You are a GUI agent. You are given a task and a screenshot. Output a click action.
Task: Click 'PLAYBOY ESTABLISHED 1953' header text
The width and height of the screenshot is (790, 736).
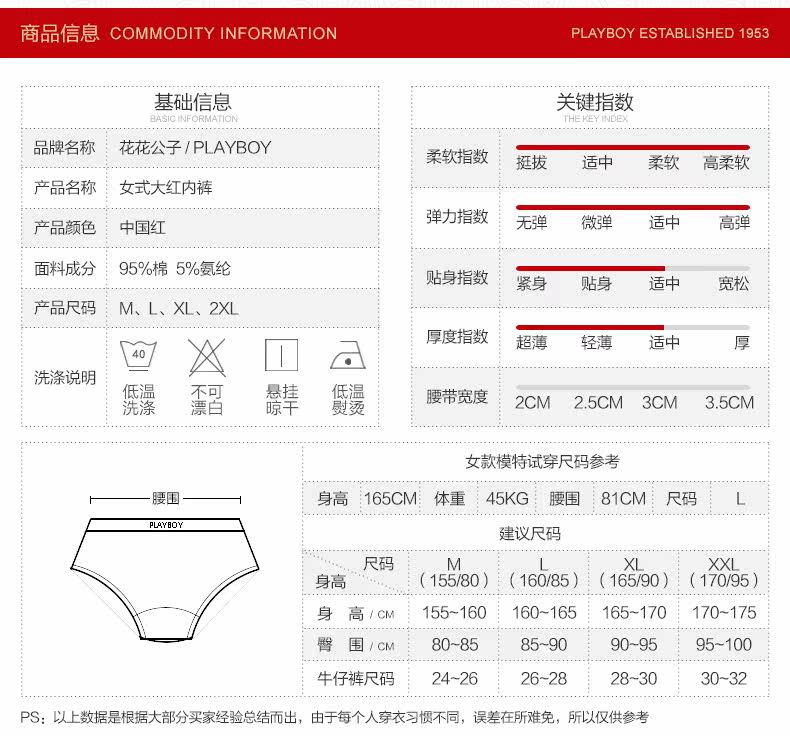670,33
